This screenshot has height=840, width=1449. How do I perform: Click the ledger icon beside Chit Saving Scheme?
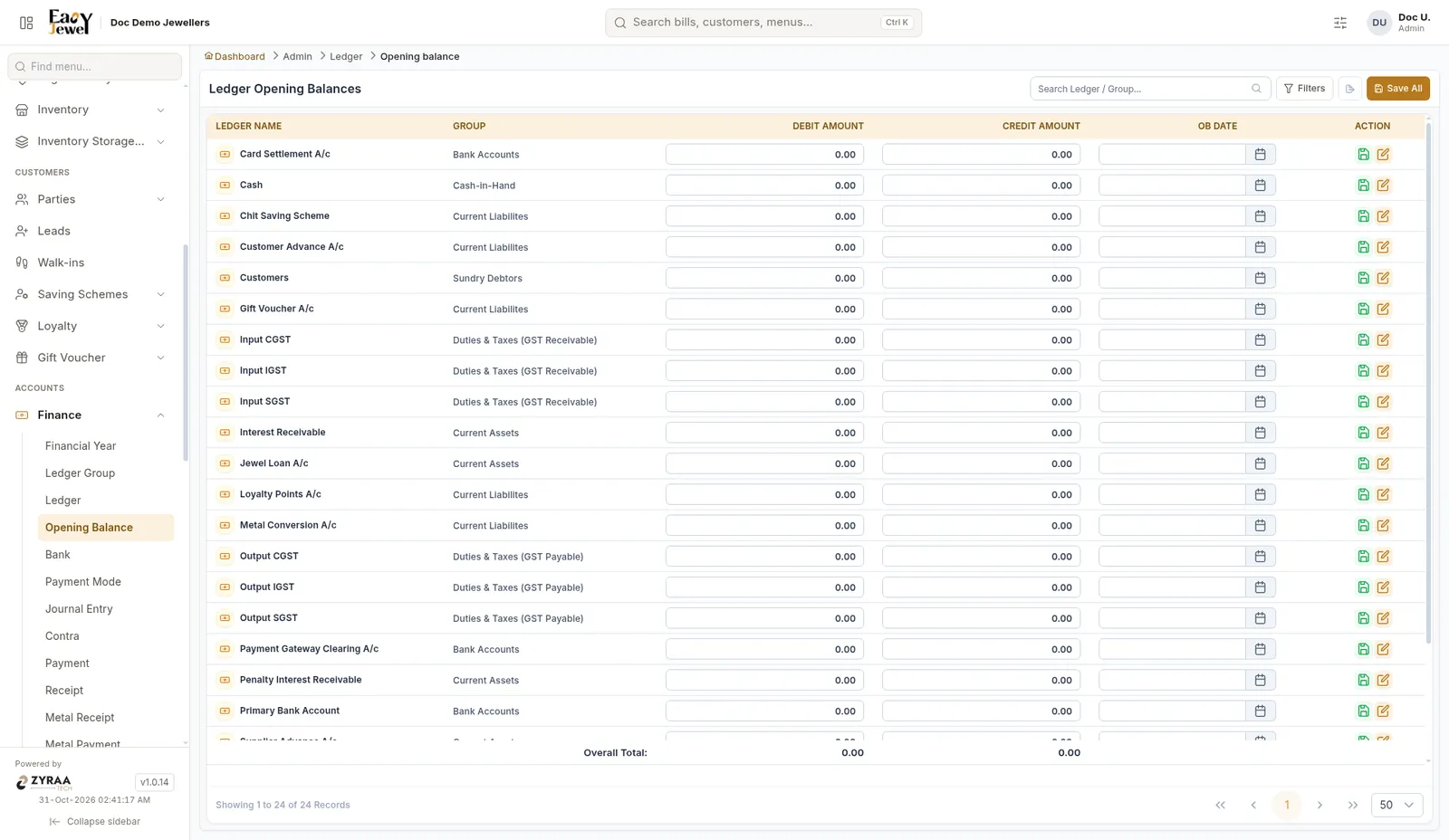coord(225,216)
